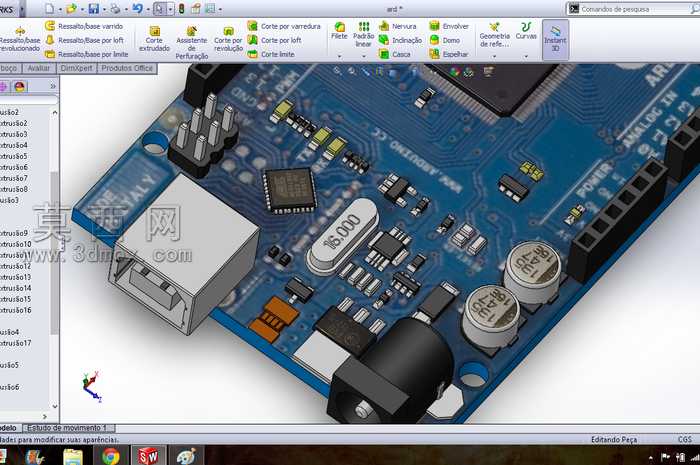The image size is (700, 465).
Task: Expand the feature panel tabs chevron
Action: (53, 86)
